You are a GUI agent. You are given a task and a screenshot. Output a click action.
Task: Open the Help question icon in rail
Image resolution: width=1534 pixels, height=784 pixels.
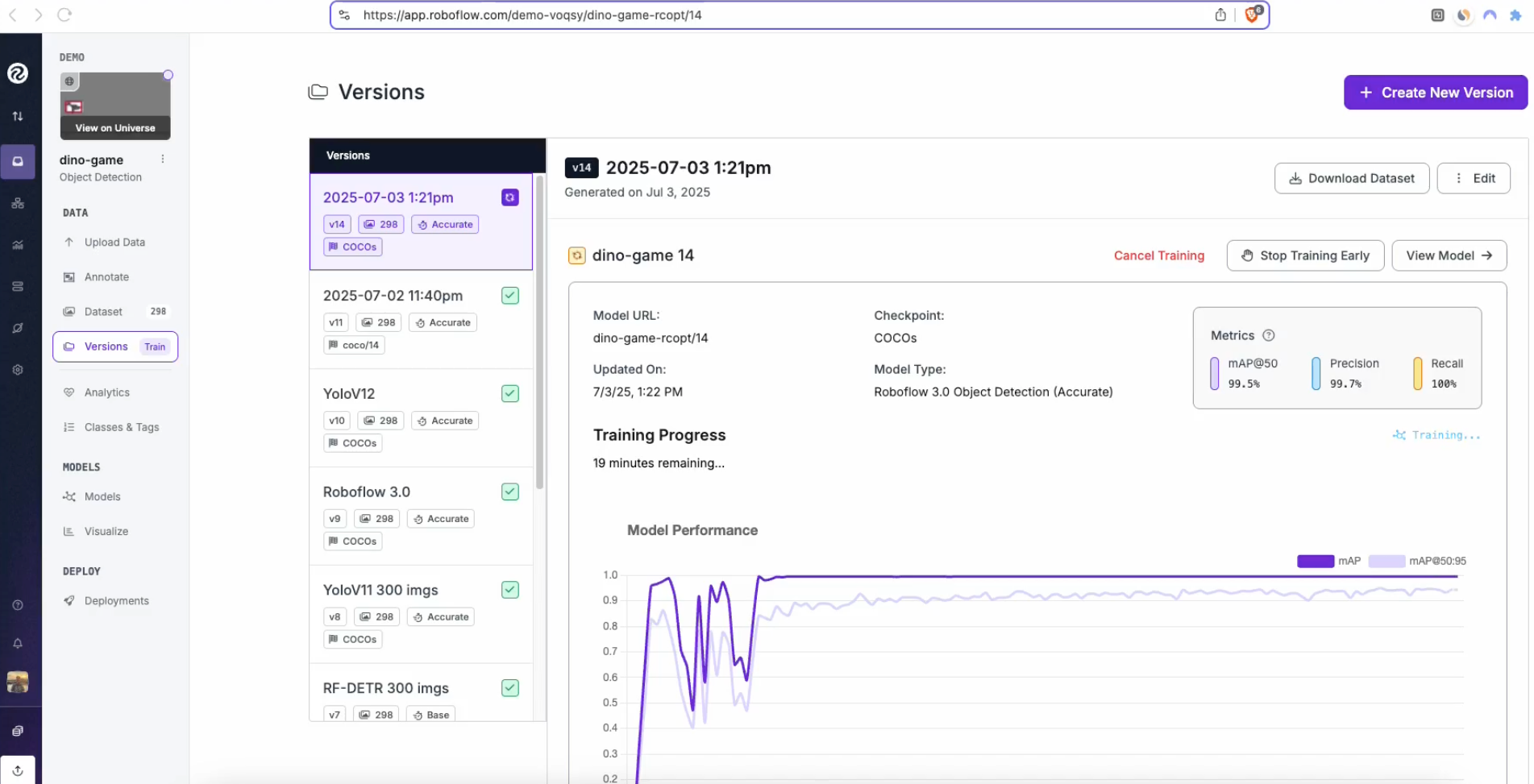click(18, 605)
